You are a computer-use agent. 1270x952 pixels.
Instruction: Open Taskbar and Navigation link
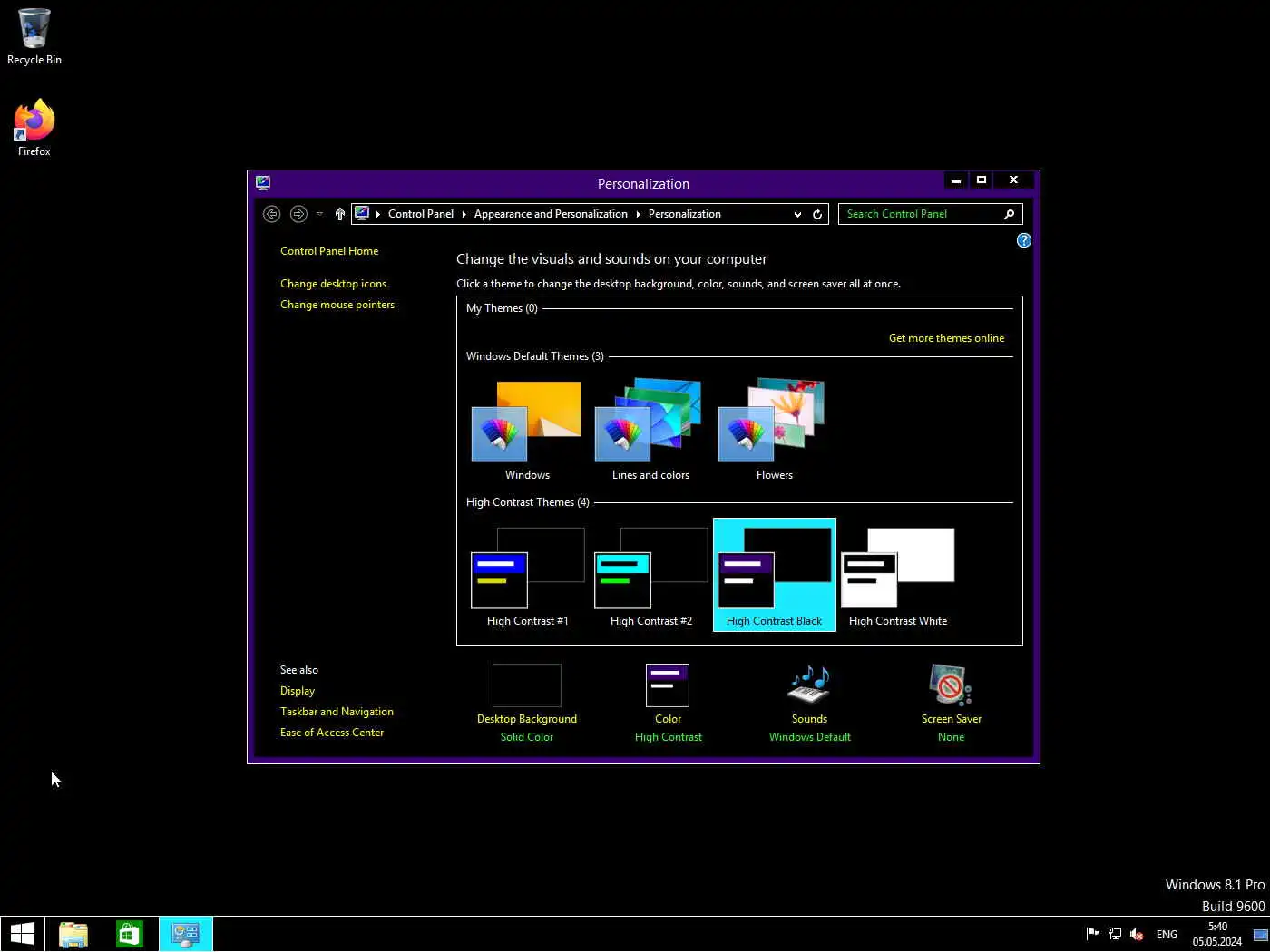tap(337, 712)
